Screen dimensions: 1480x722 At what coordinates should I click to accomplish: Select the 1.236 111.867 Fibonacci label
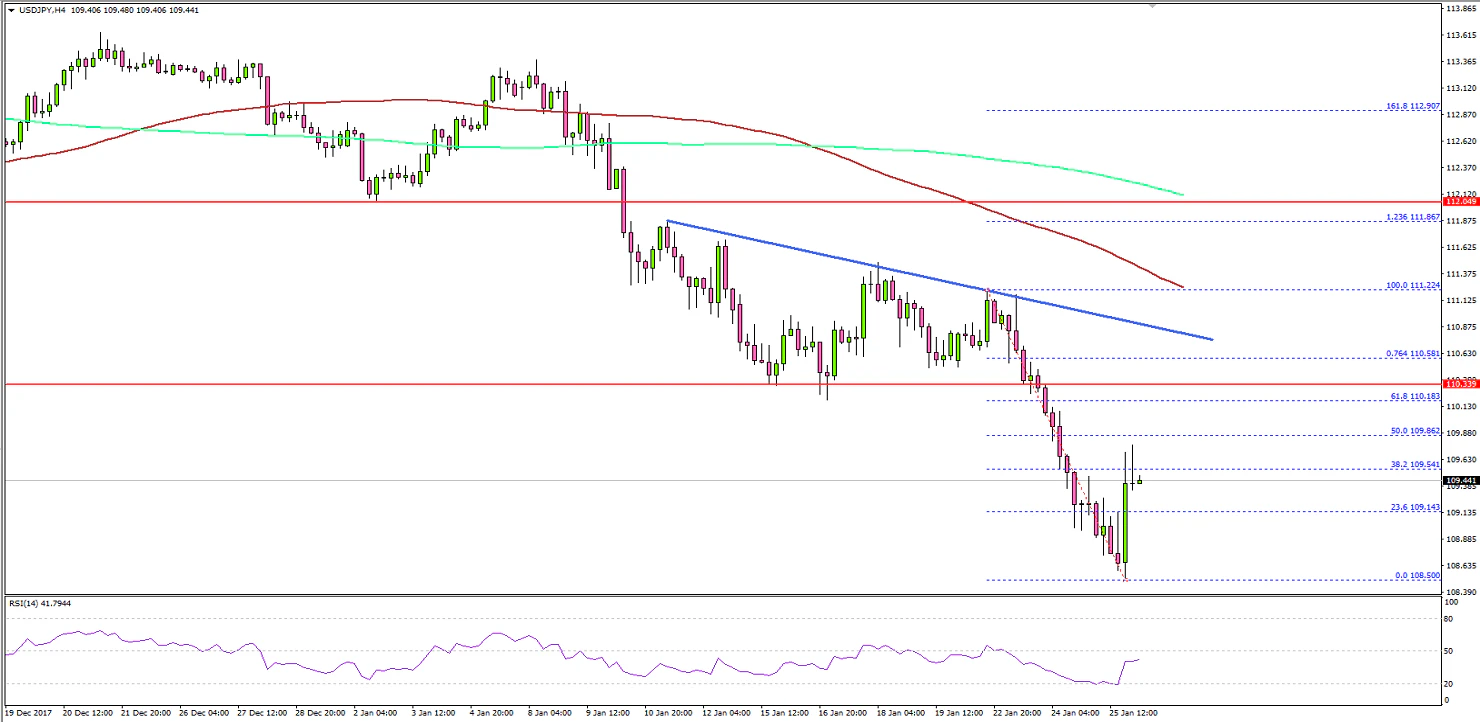(1412, 216)
